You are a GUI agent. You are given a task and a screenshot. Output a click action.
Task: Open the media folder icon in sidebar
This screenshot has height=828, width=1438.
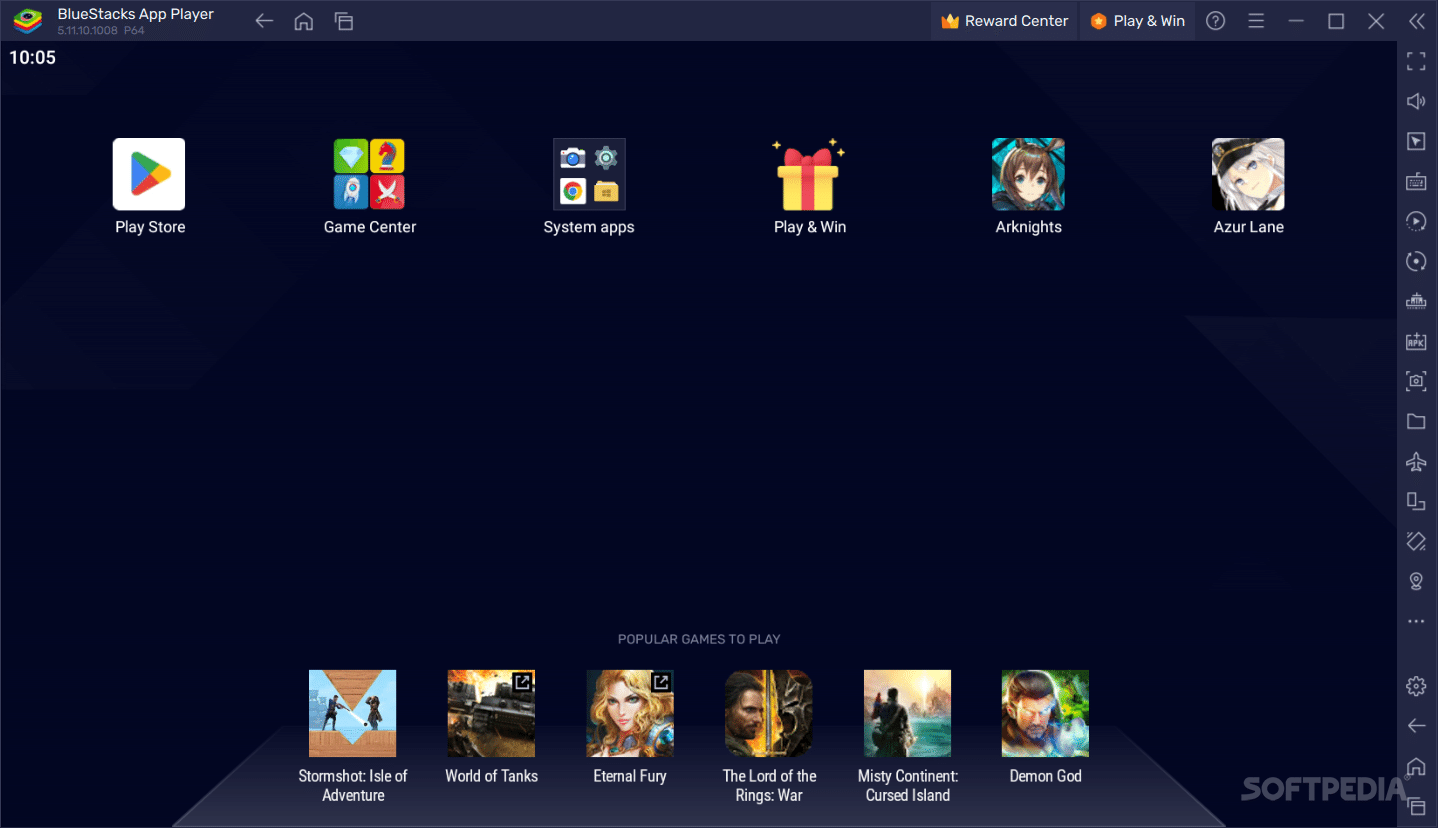(1416, 421)
